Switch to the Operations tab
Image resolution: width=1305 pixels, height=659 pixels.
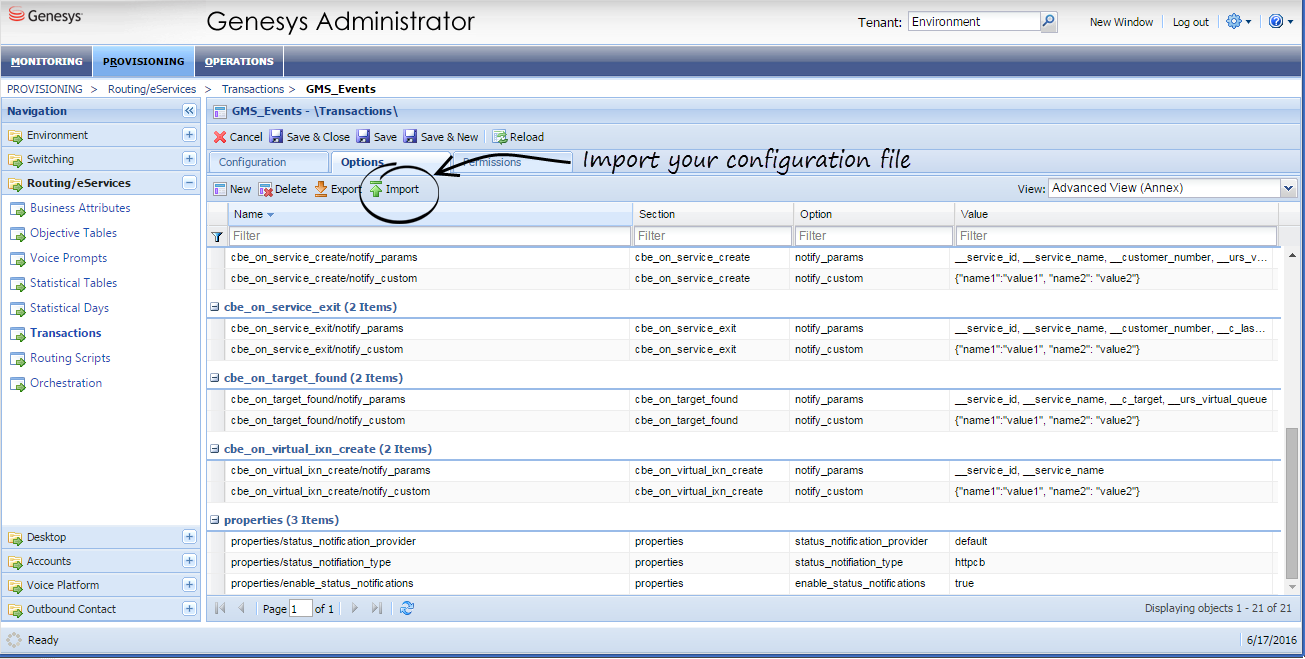coord(239,62)
